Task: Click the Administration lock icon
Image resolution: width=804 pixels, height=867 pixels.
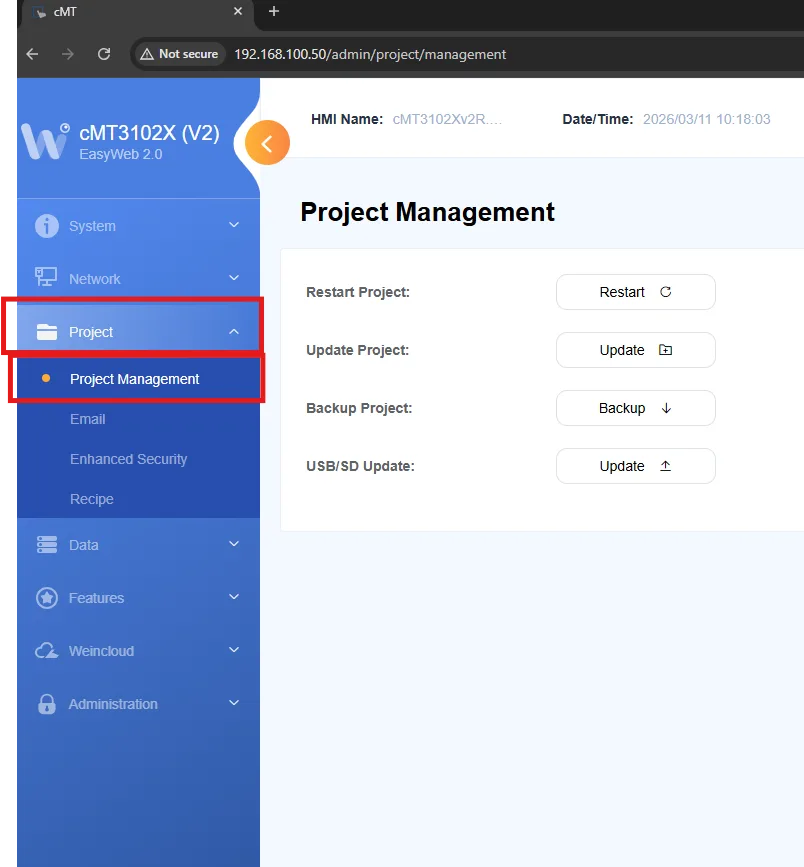Action: click(46, 704)
